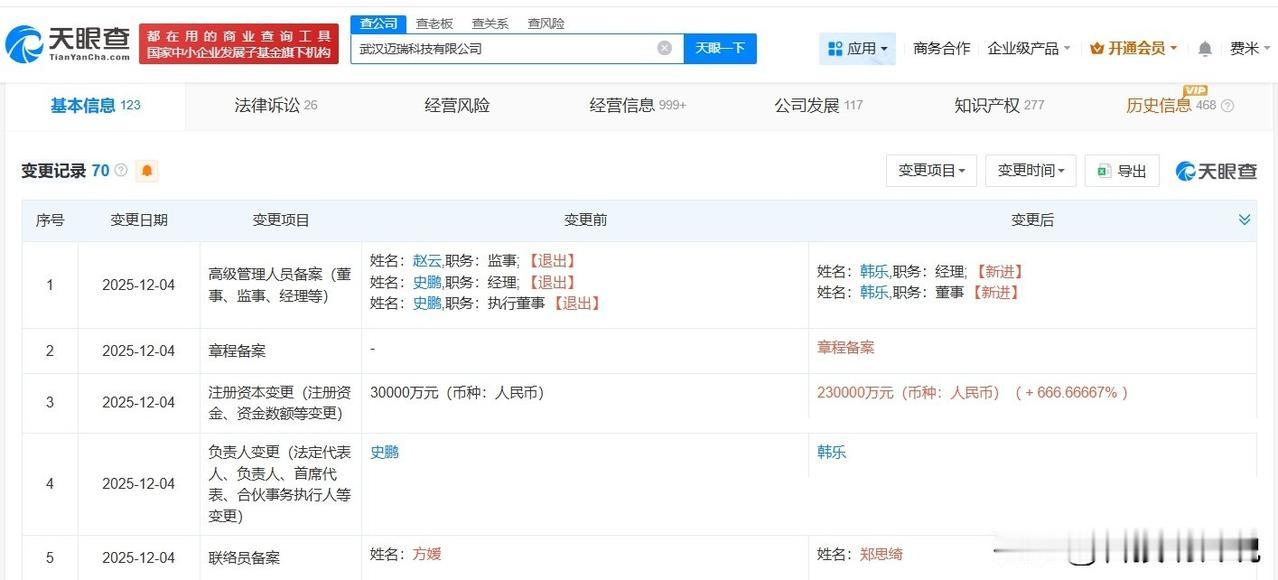Open the 应用 dropdown menu
The height and width of the screenshot is (580, 1278).
coord(857,48)
